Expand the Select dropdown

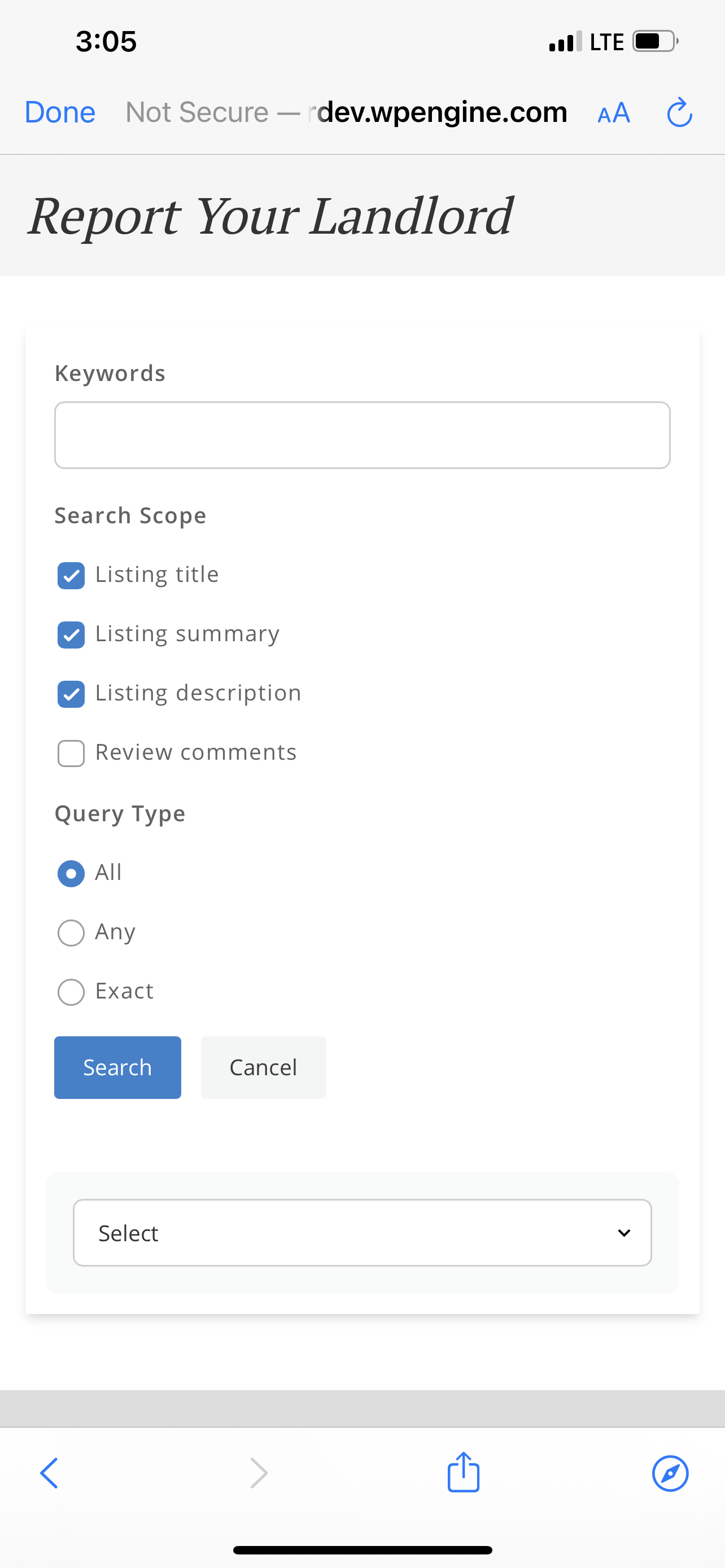[362, 1233]
